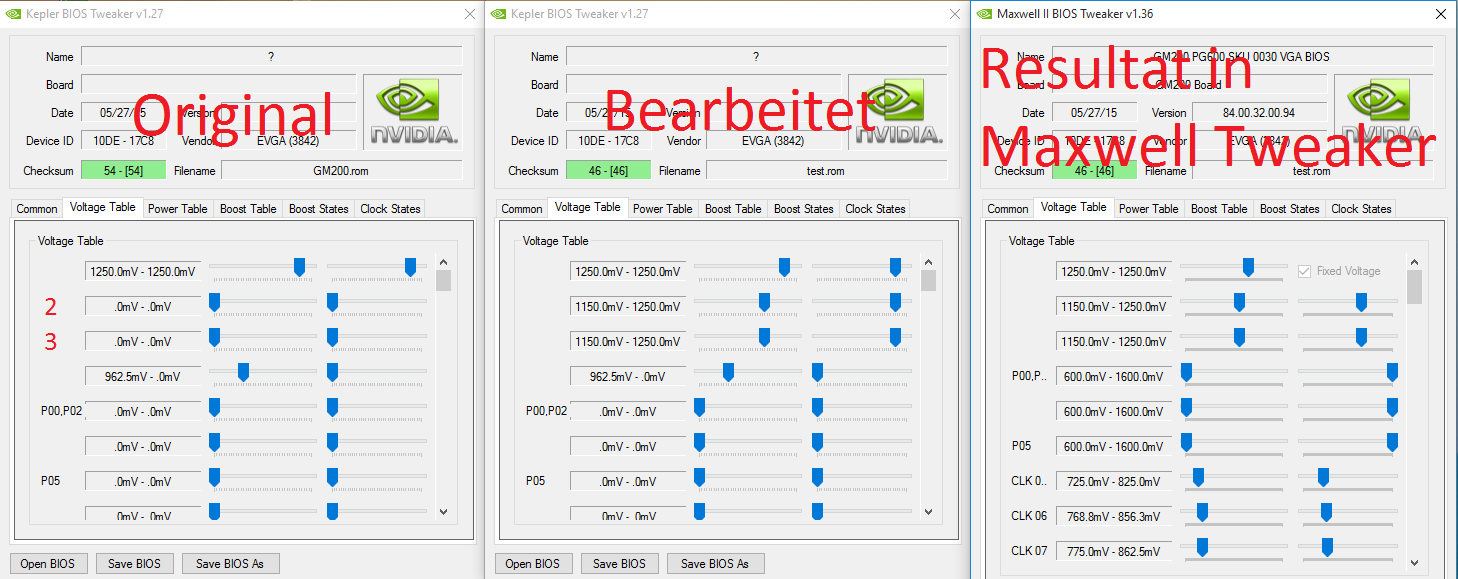Select the Common tab in the Maxwell window

click(x=1008, y=208)
